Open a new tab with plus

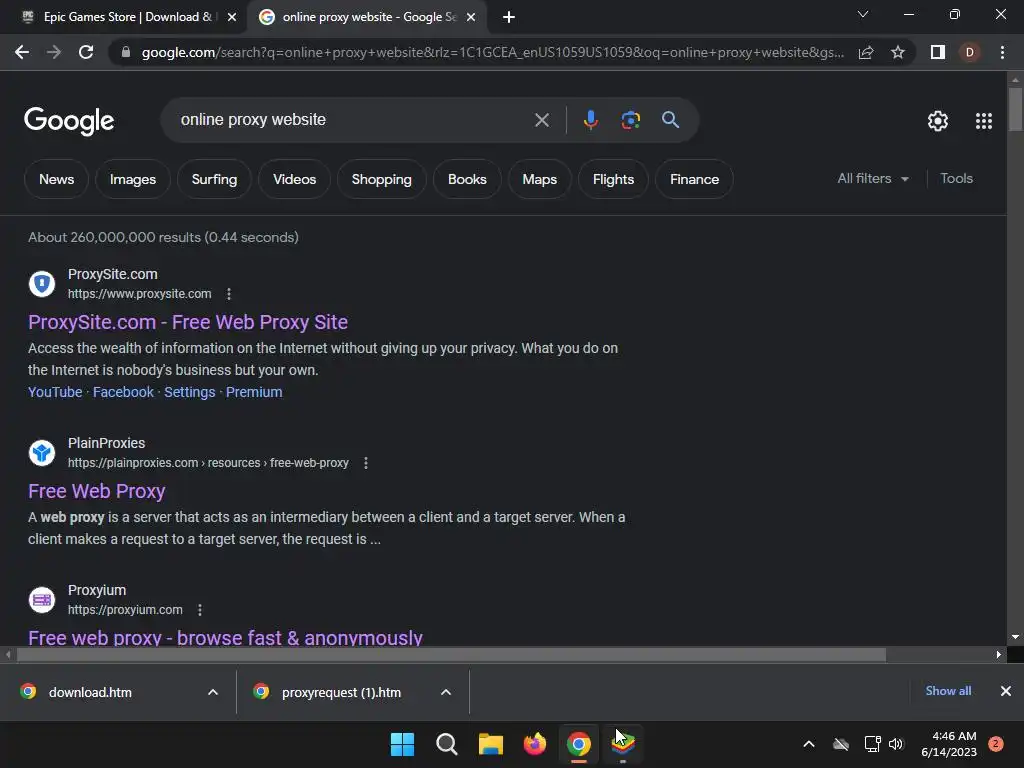pos(509,17)
